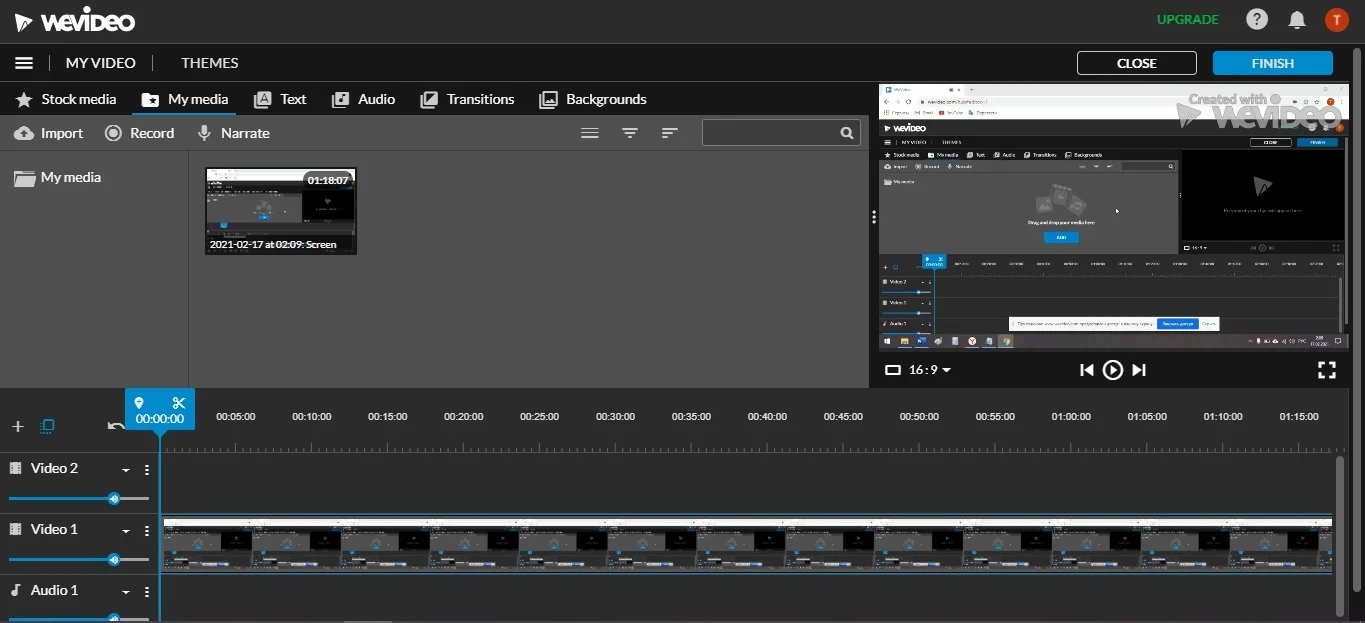The height and width of the screenshot is (623, 1365).
Task: Click the CLOSE button
Action: pos(1137,63)
